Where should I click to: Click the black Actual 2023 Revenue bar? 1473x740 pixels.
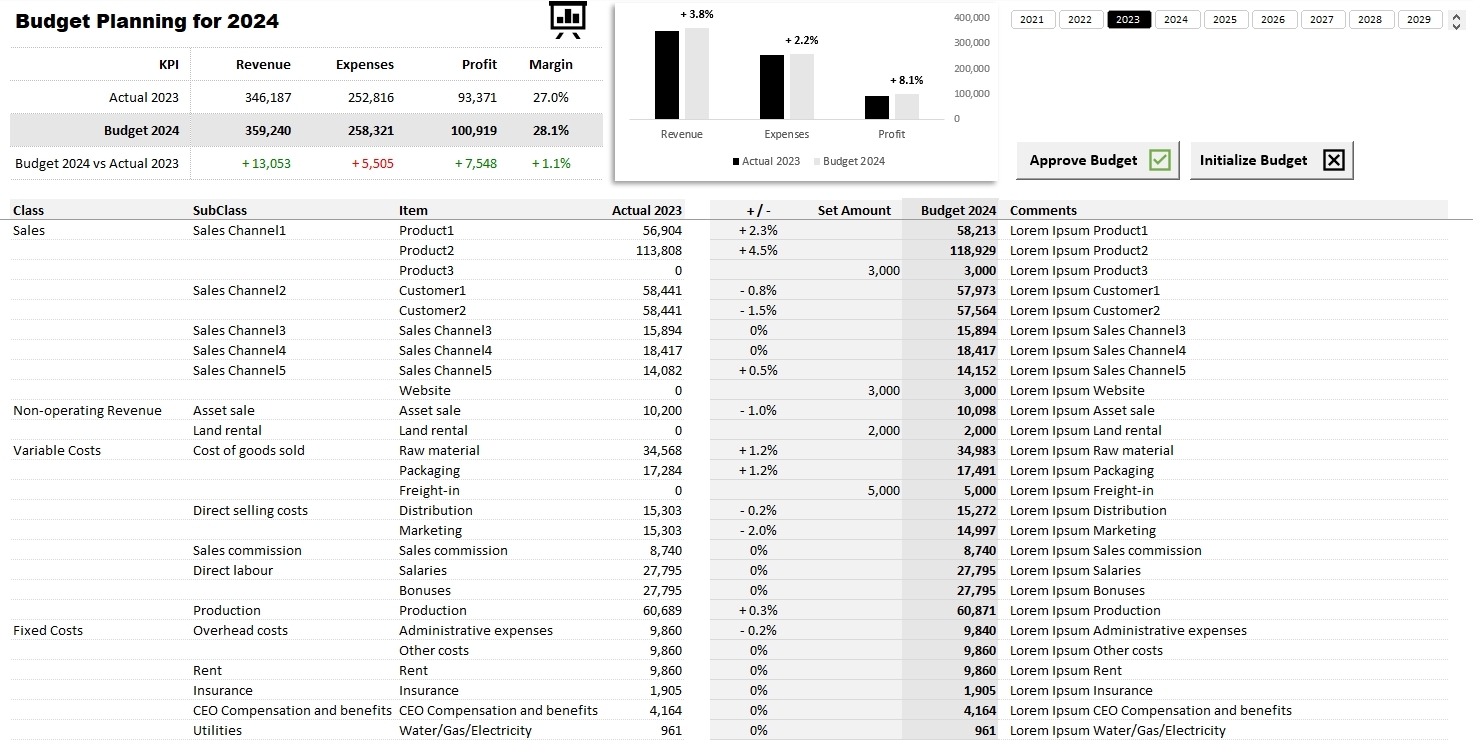click(667, 75)
